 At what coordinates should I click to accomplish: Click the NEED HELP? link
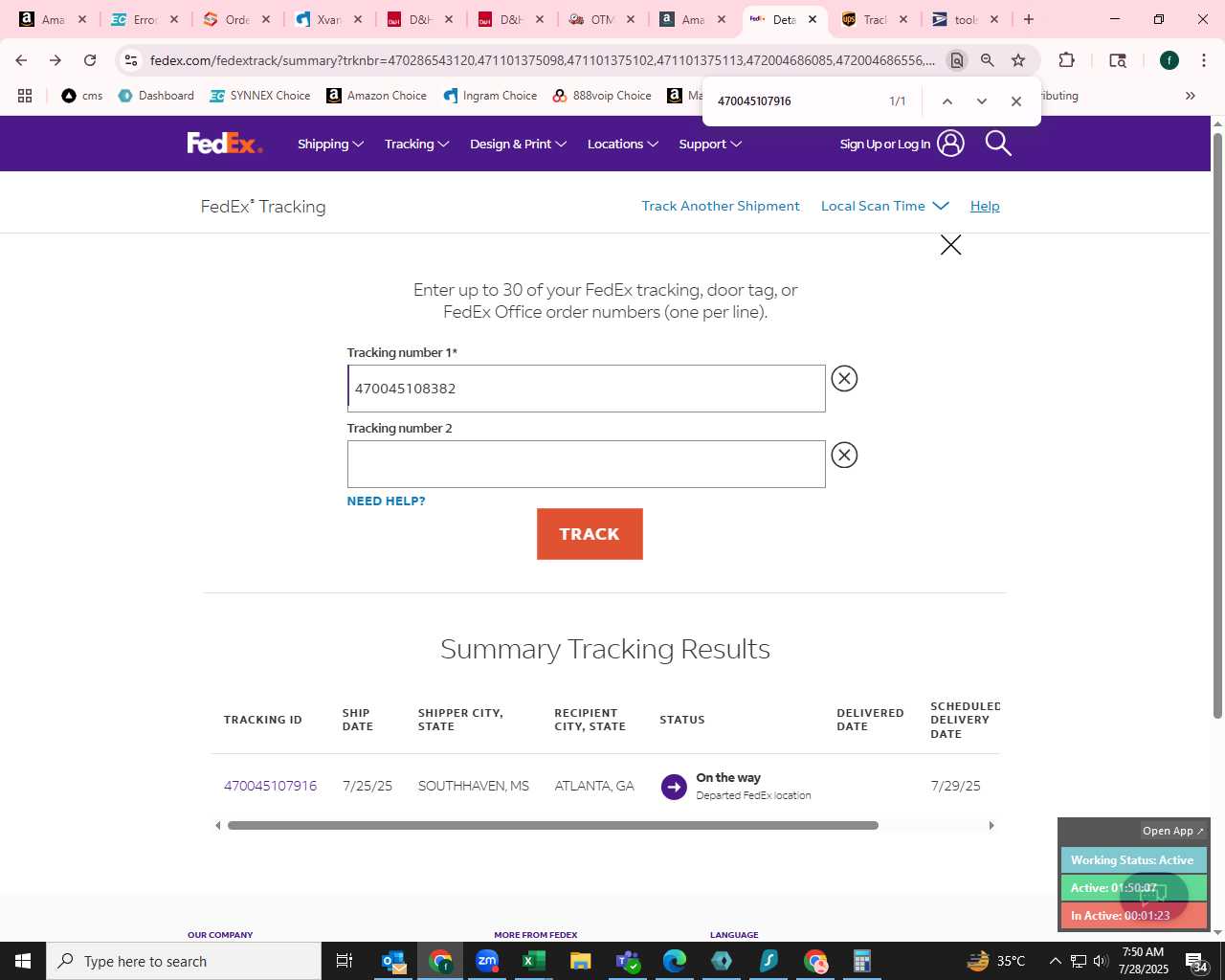pos(386,501)
